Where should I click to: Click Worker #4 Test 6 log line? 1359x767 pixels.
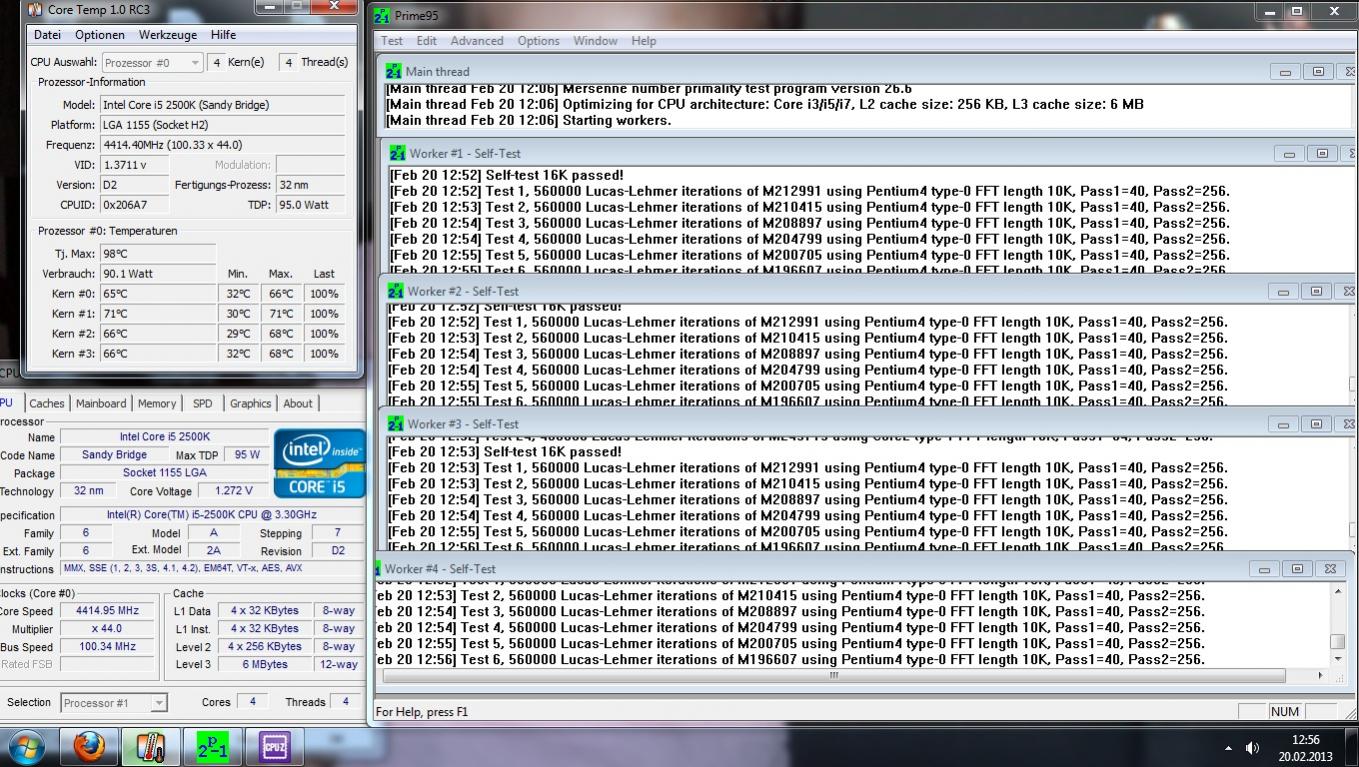point(791,660)
